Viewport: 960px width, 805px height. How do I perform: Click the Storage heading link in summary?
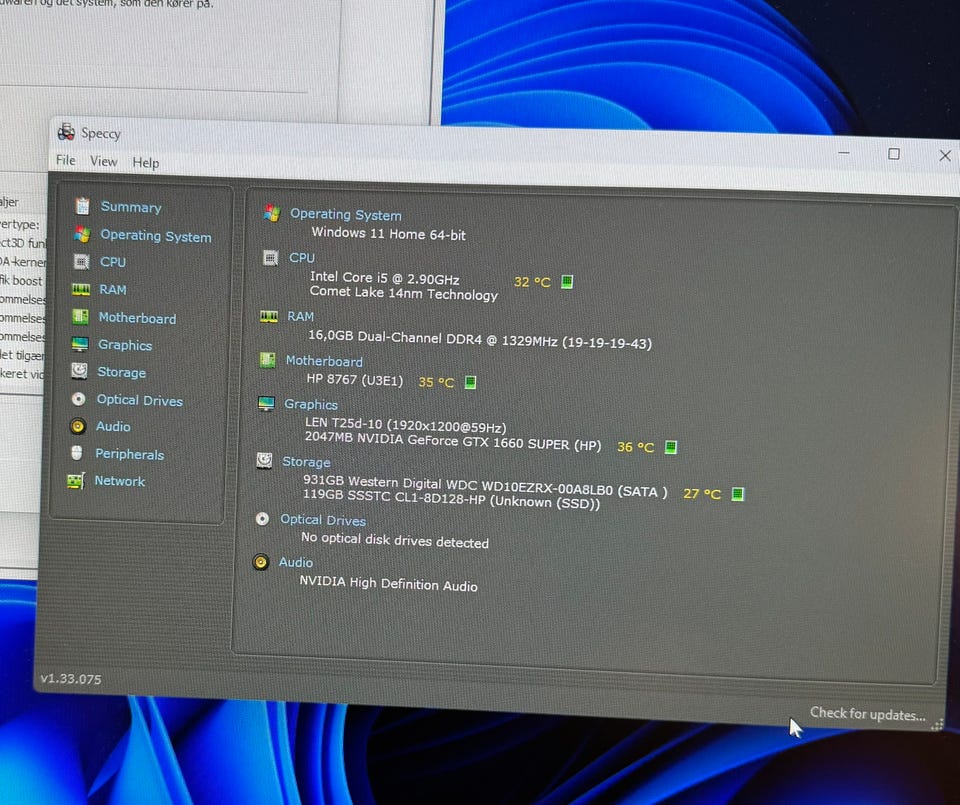coord(306,462)
